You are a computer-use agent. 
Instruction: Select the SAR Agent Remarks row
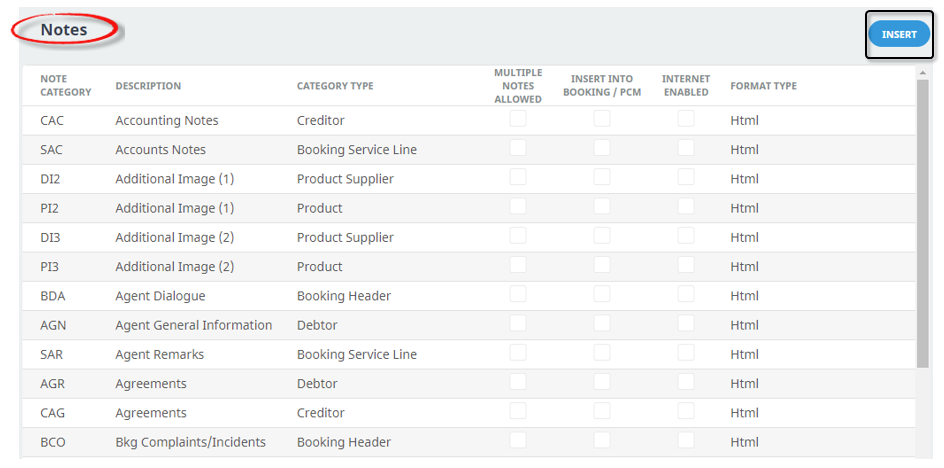tap(469, 354)
